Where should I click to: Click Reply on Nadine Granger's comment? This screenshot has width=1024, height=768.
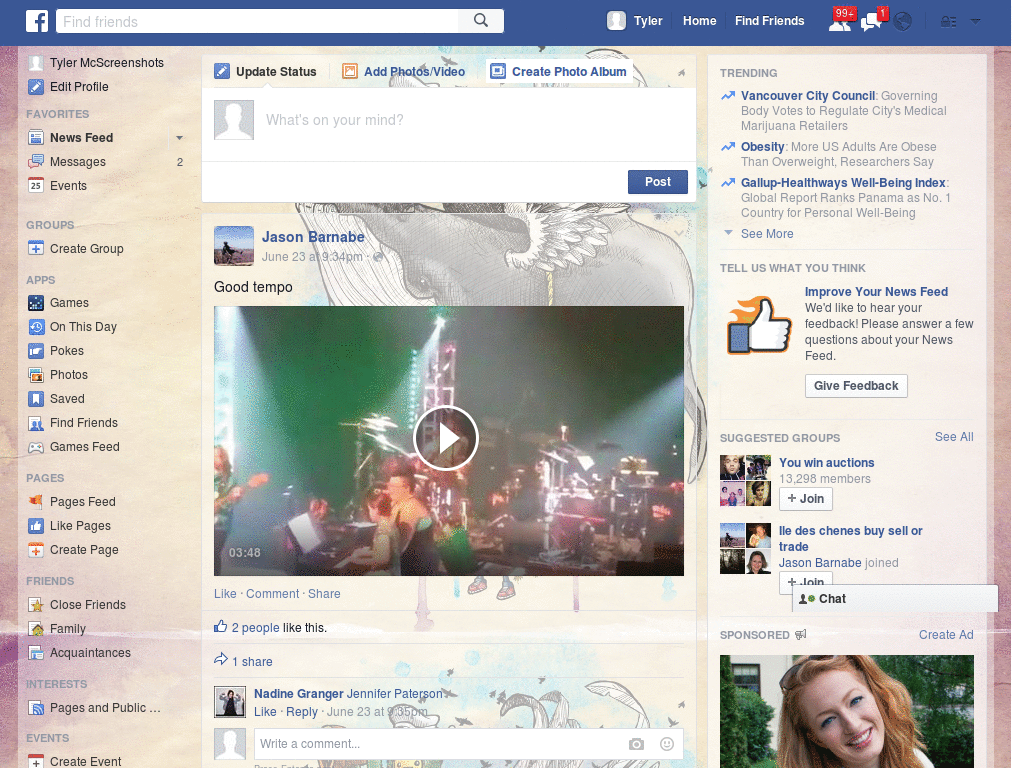[302, 712]
